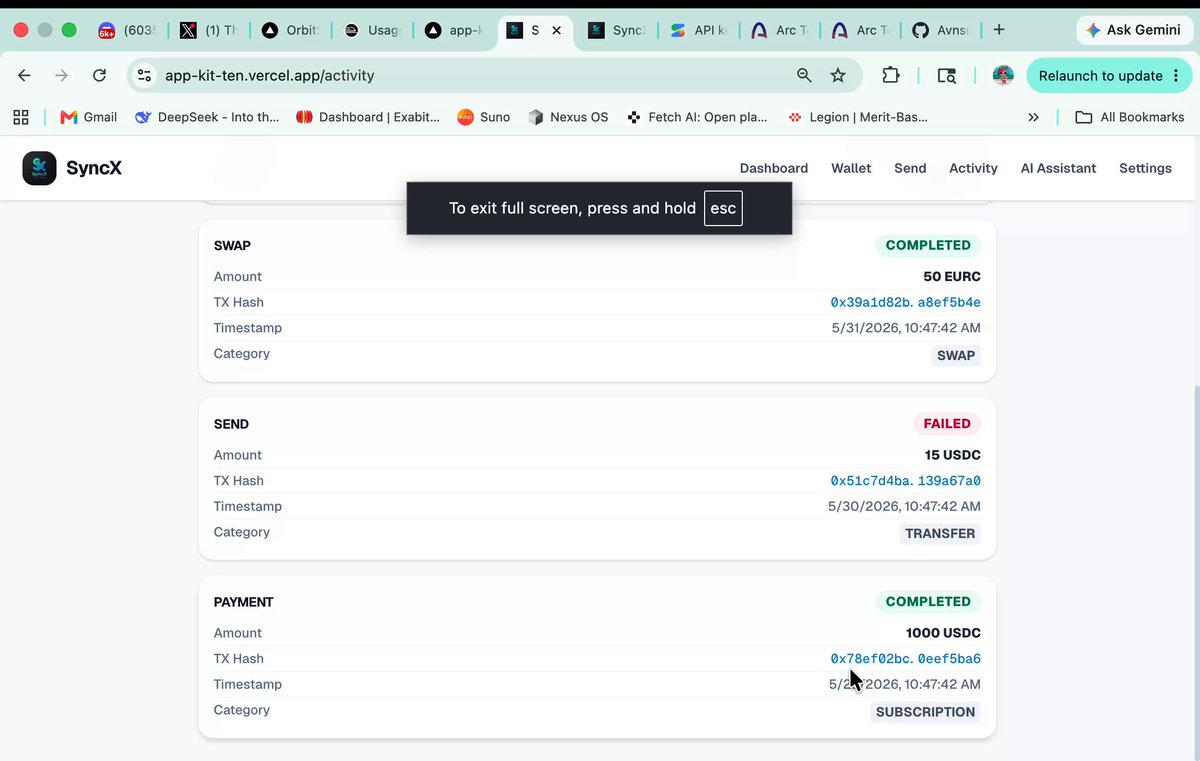Open the AI Assistant nav item

[1058, 168]
